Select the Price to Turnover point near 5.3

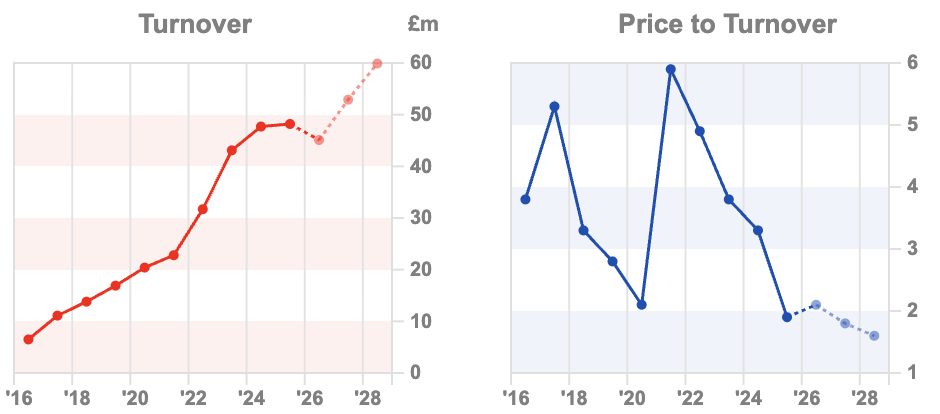[x=554, y=106]
